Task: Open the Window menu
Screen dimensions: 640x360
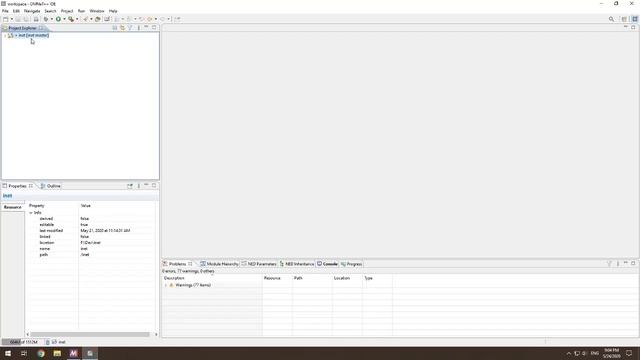Action: click(x=97, y=11)
